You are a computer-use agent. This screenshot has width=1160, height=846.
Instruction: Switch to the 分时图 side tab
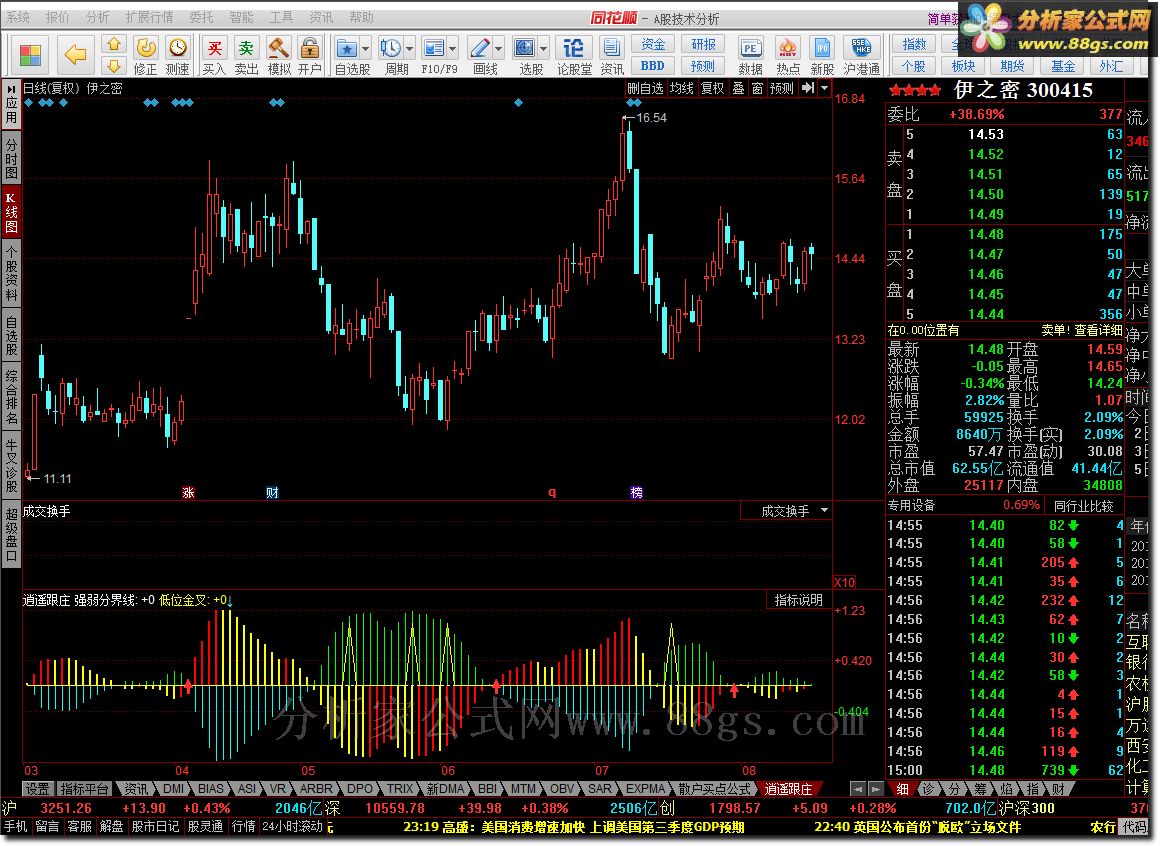click(x=11, y=157)
